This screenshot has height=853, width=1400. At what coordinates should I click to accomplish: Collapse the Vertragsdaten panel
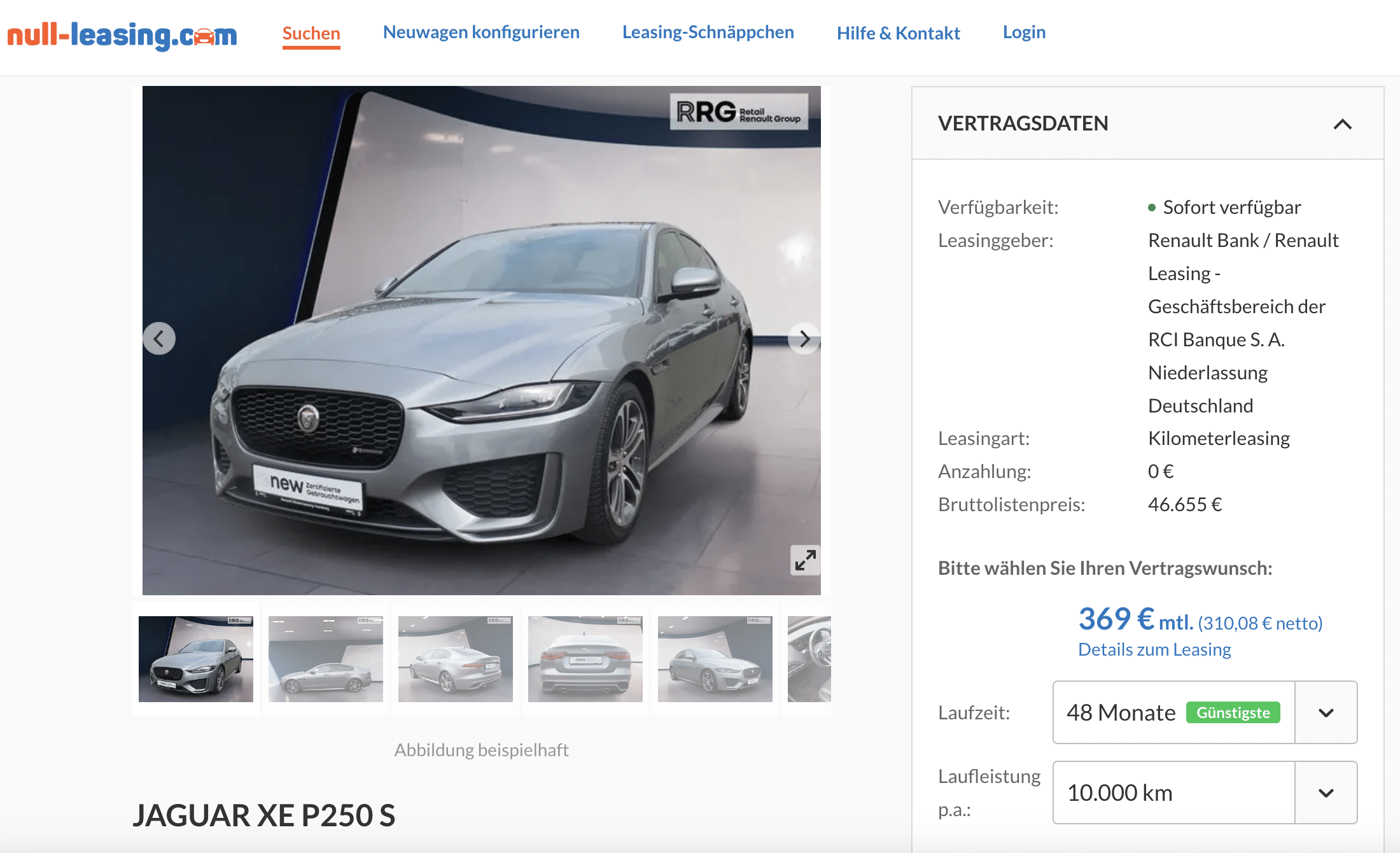pos(1342,124)
